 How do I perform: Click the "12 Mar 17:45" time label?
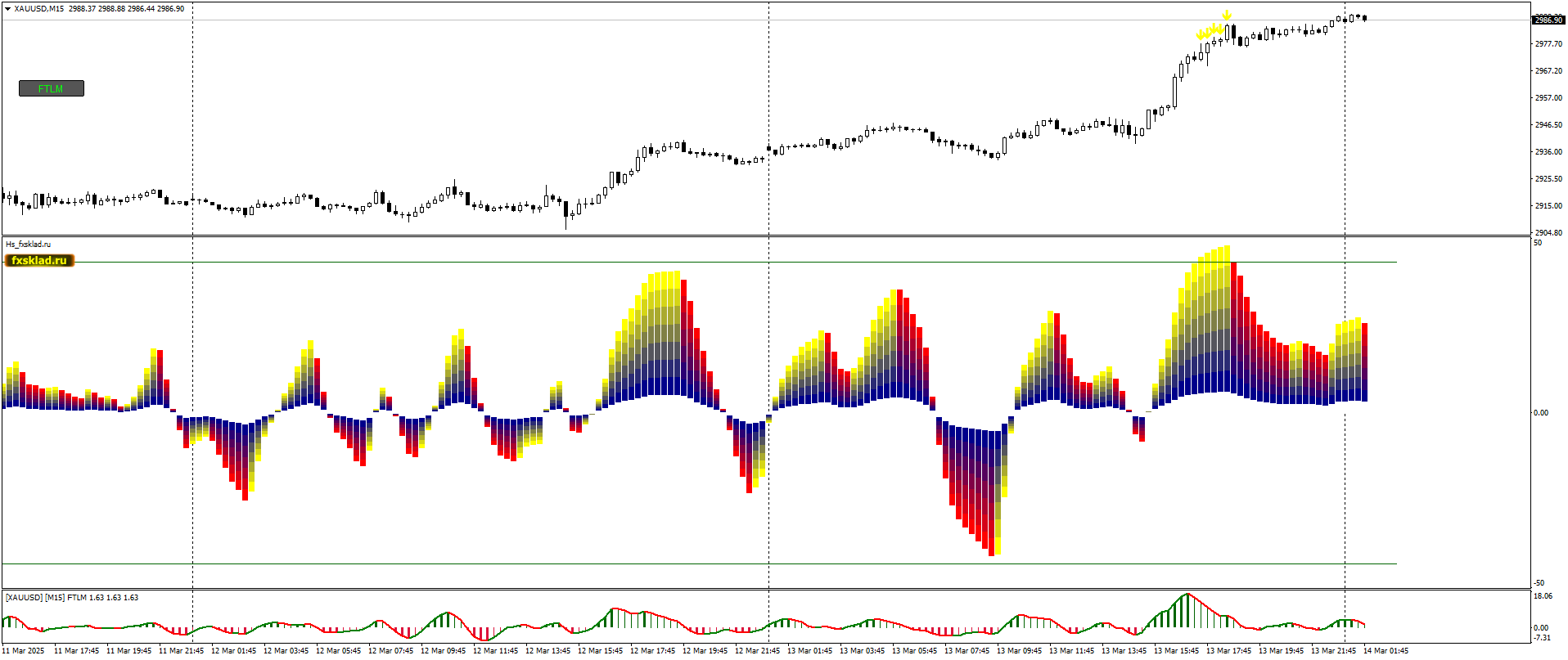click(x=653, y=651)
